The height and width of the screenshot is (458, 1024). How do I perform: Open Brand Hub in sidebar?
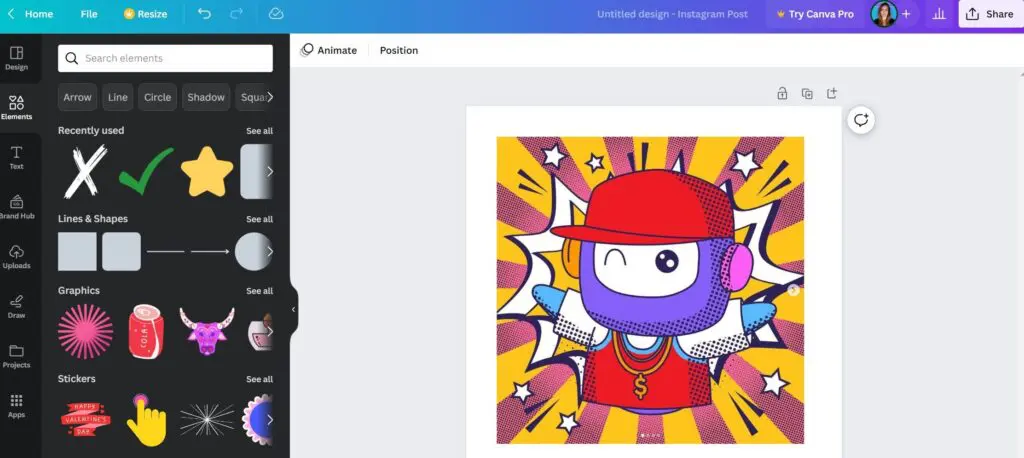(16, 207)
